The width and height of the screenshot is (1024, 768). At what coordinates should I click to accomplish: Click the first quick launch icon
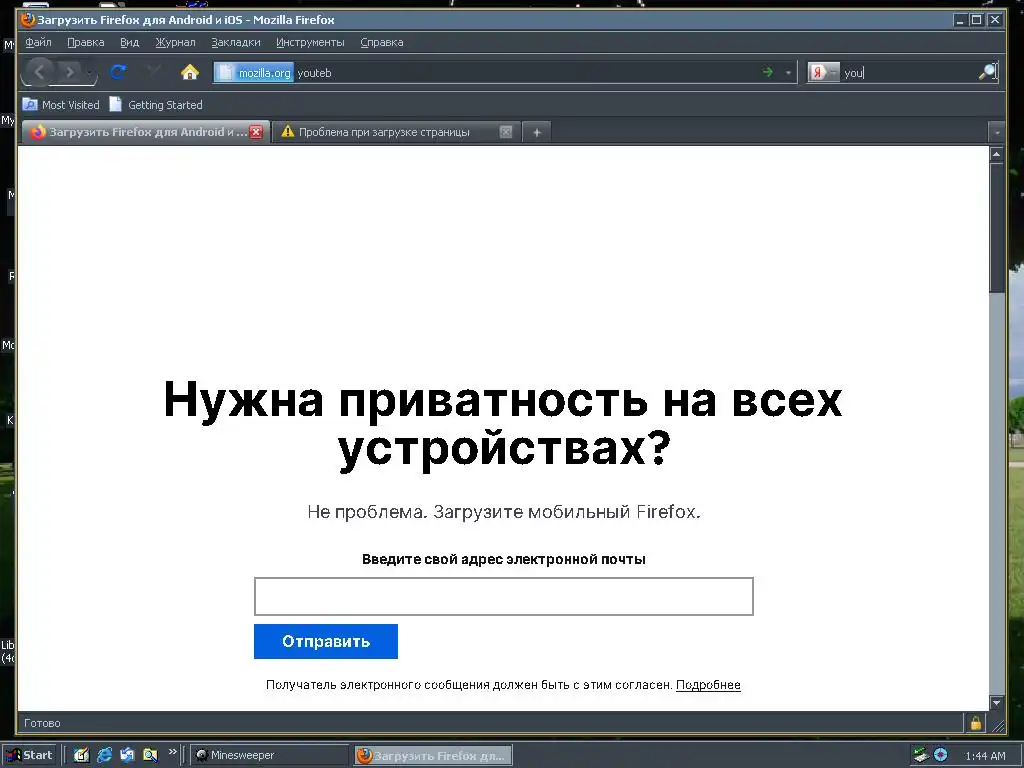point(81,755)
